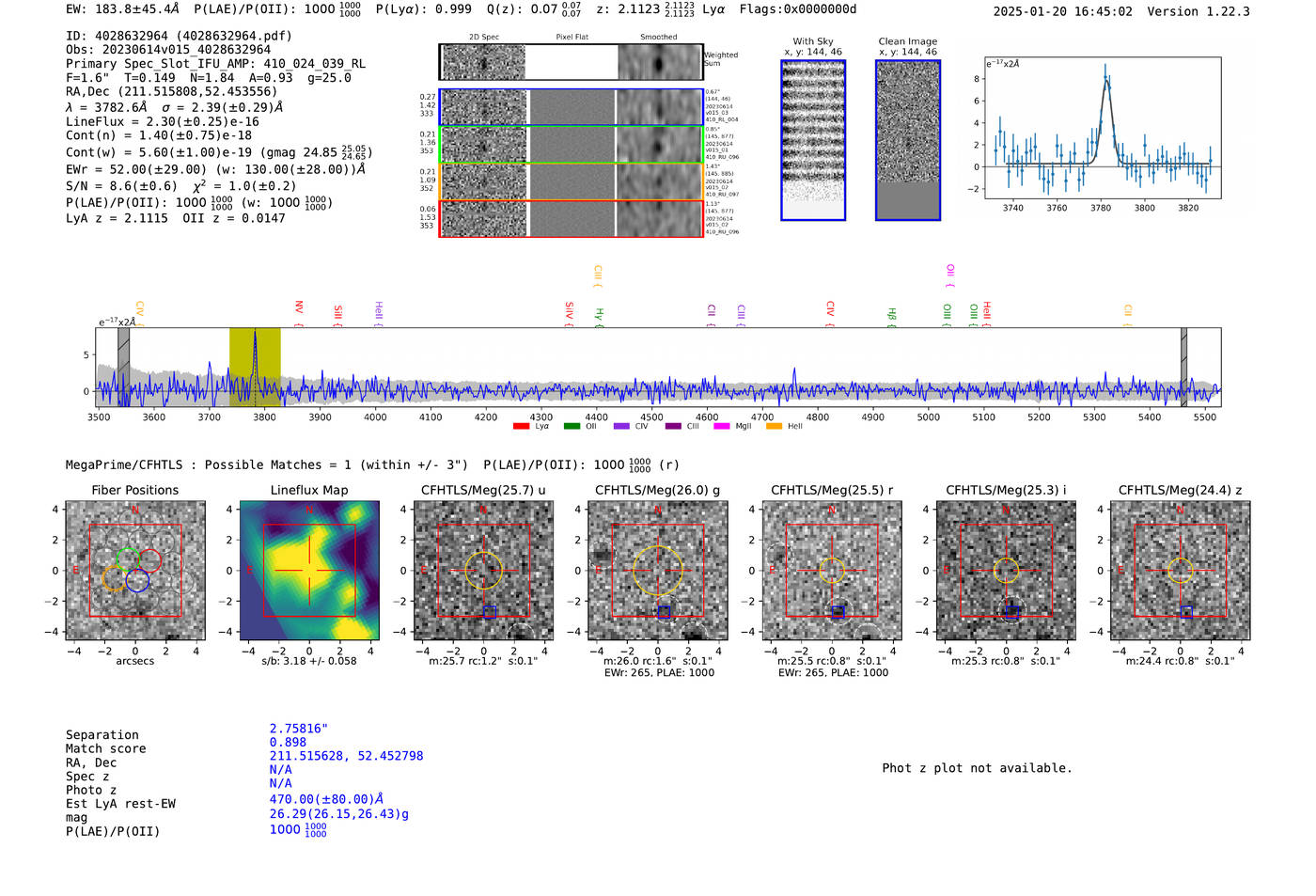Open the Lineflux Map panel
1316x896 pixels.
(309, 570)
